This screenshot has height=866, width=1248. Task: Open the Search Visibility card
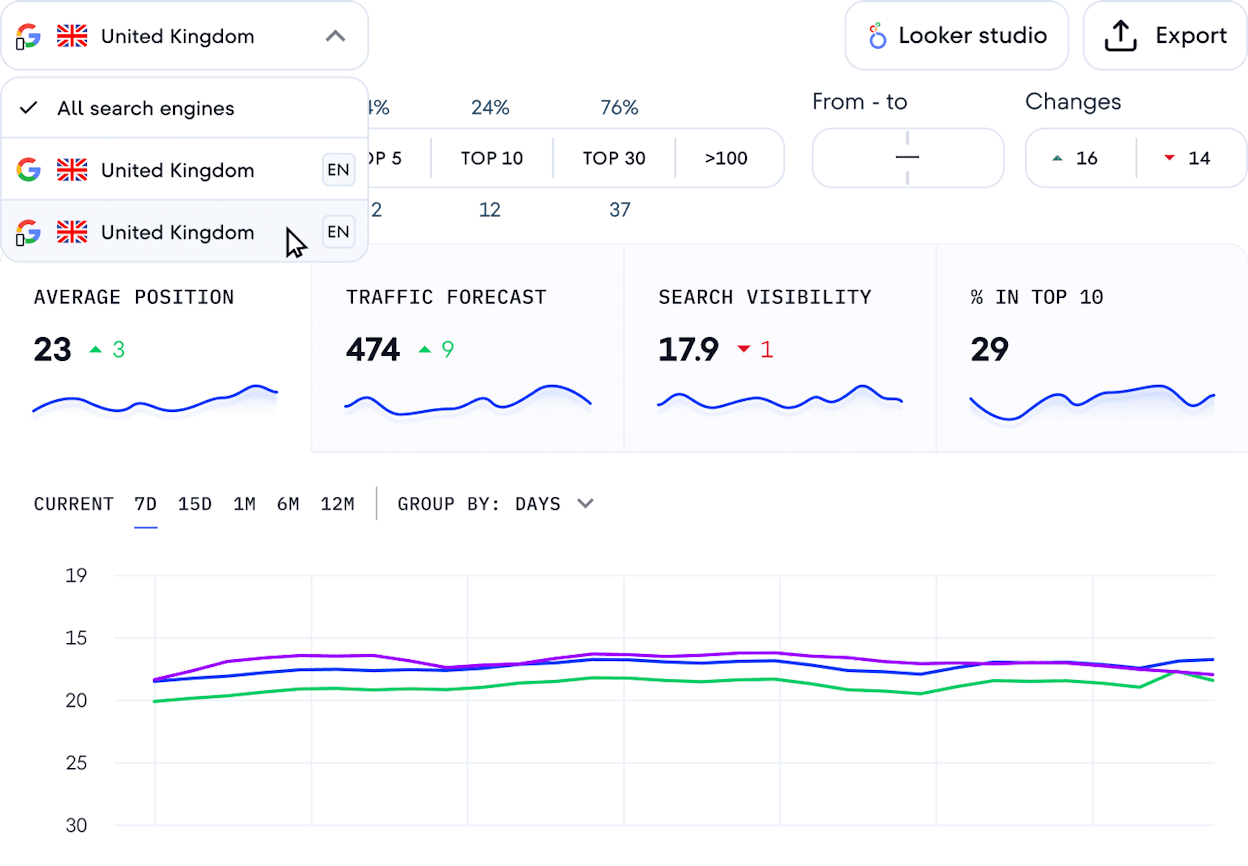[780, 348]
